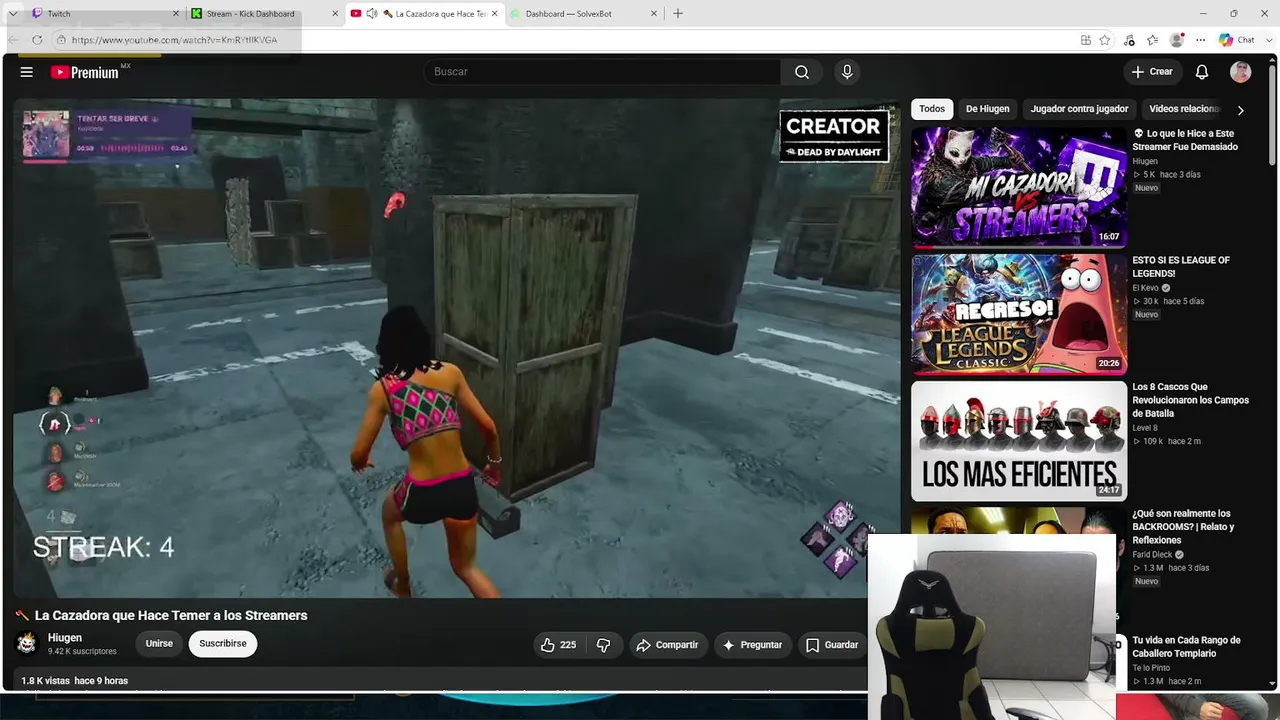Select the De Hiugen filter chip
Screen dimensions: 1280x720
click(987, 109)
